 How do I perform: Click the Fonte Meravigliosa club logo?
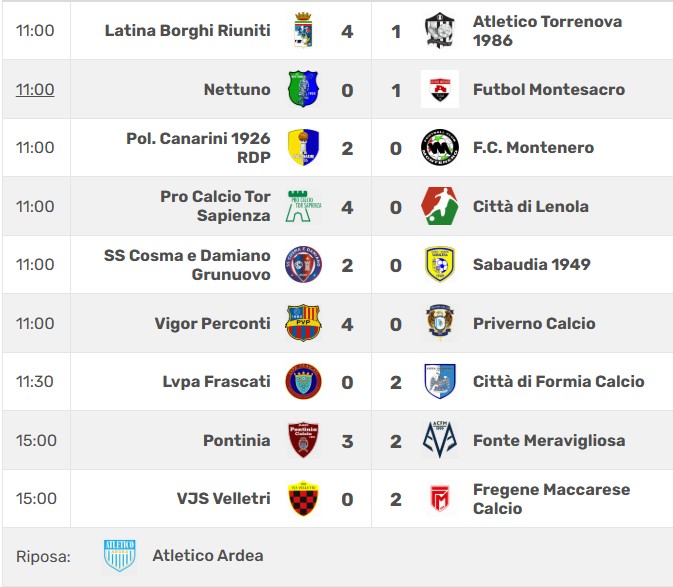[x=440, y=440]
